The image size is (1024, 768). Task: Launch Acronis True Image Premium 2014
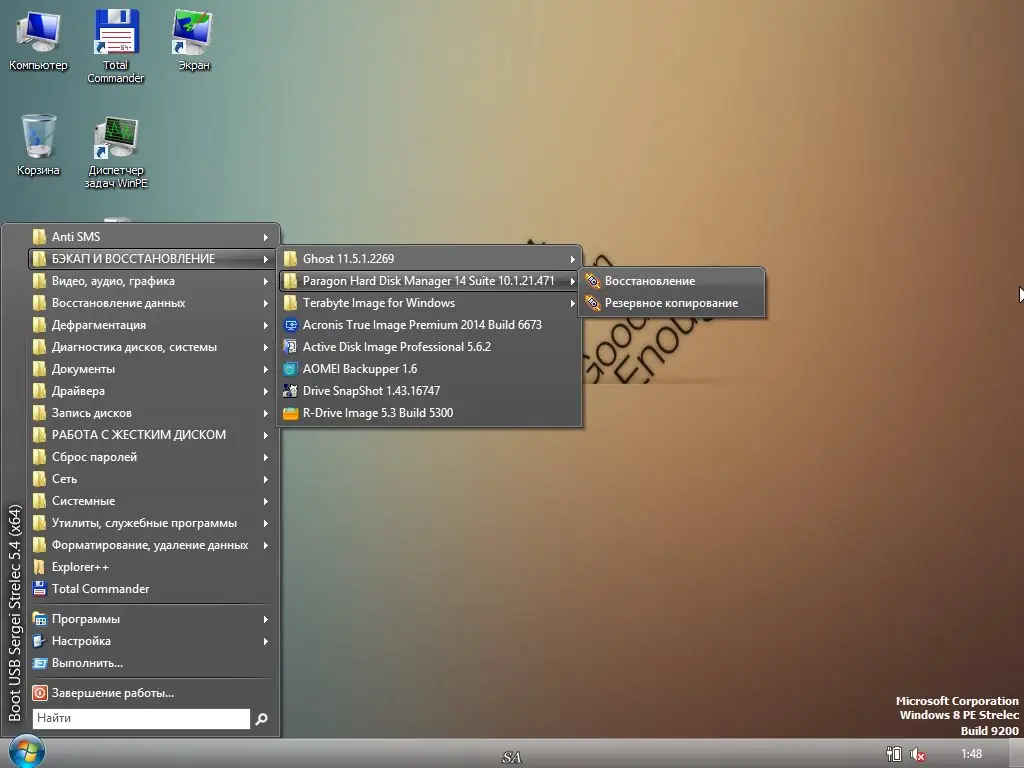430,325
